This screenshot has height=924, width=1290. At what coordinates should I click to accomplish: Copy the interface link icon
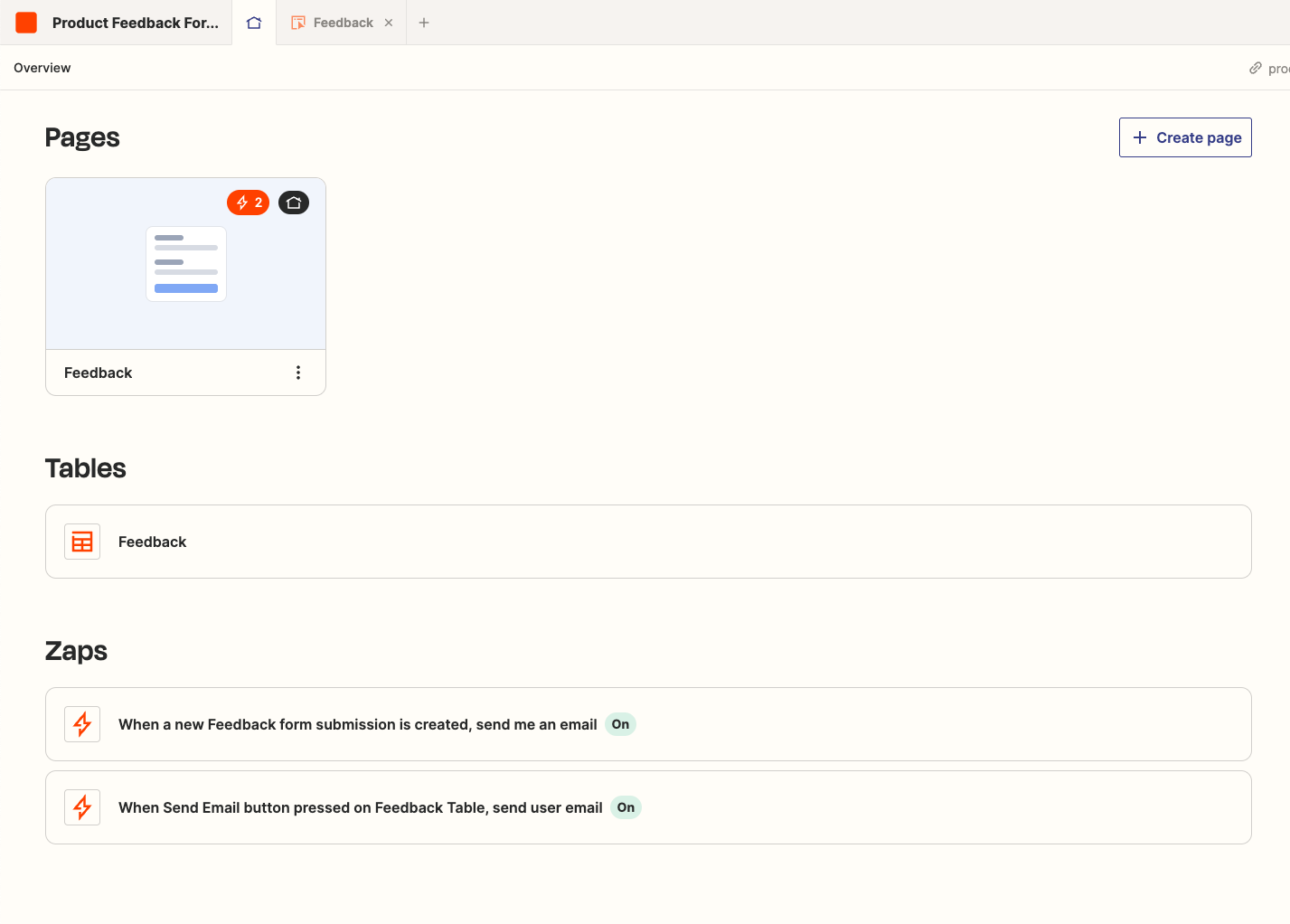(1256, 68)
